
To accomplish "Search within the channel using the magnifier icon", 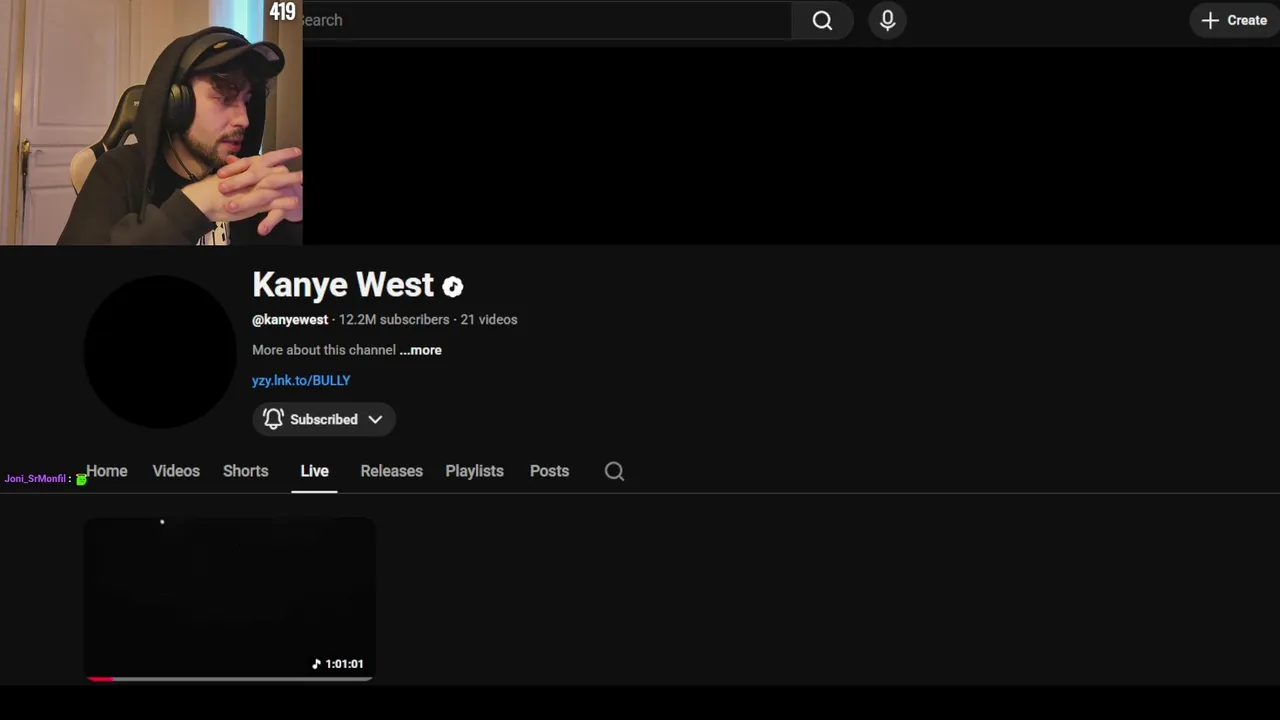I will (614, 471).
